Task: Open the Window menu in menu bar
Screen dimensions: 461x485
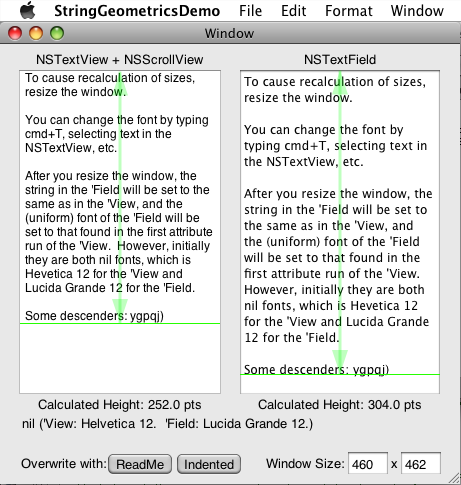Action: (x=417, y=11)
